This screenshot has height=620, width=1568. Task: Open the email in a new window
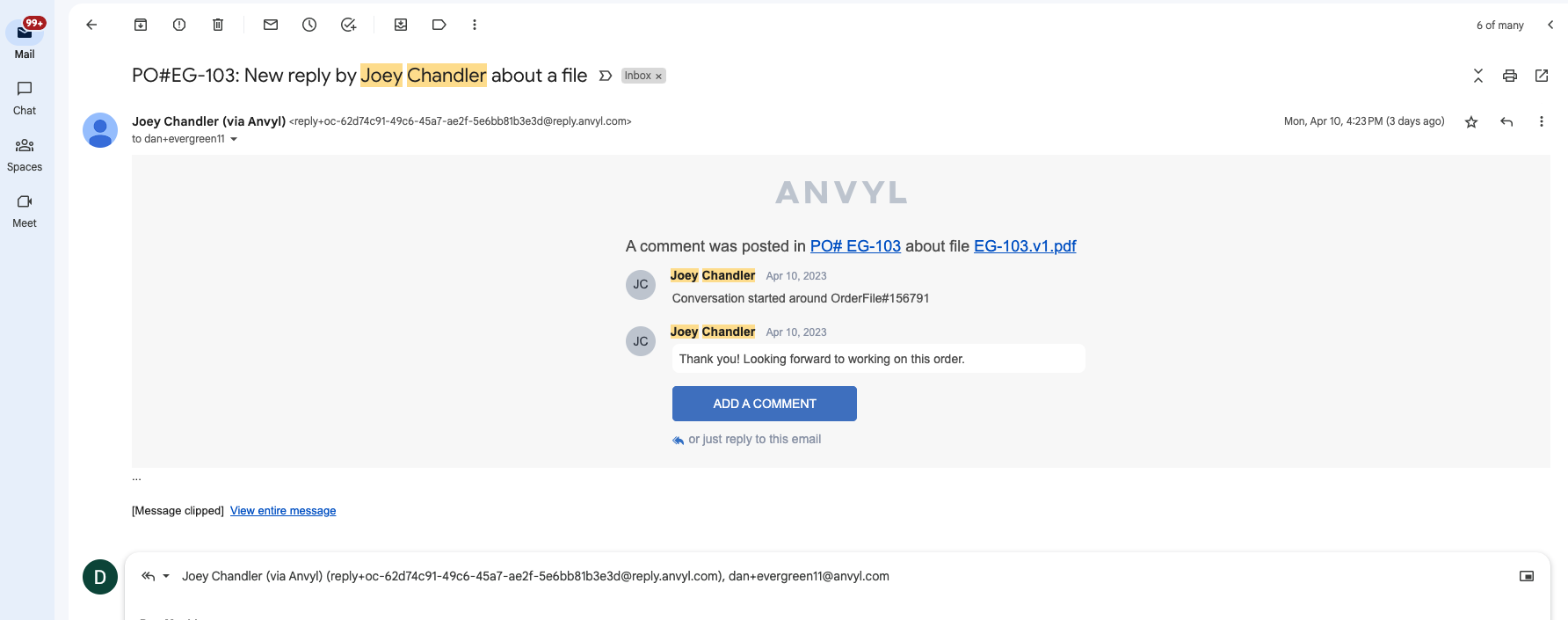pos(1542,76)
